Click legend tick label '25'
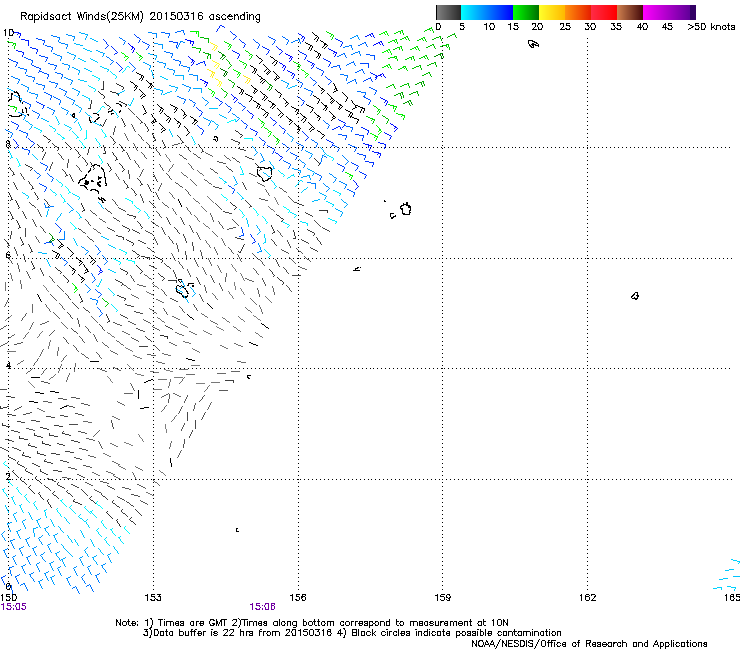The width and height of the screenshot is (740, 650). (x=565, y=27)
